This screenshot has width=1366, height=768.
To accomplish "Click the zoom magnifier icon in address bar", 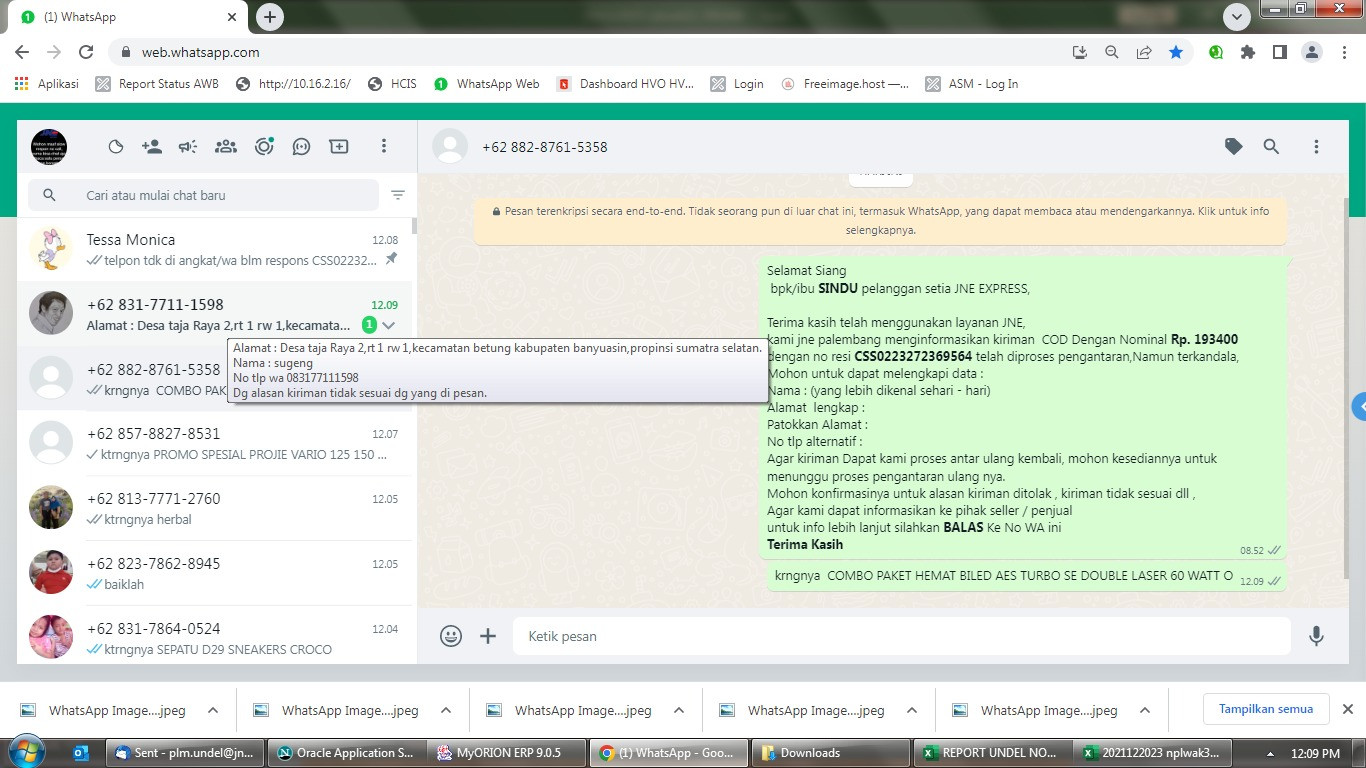I will (x=1112, y=52).
